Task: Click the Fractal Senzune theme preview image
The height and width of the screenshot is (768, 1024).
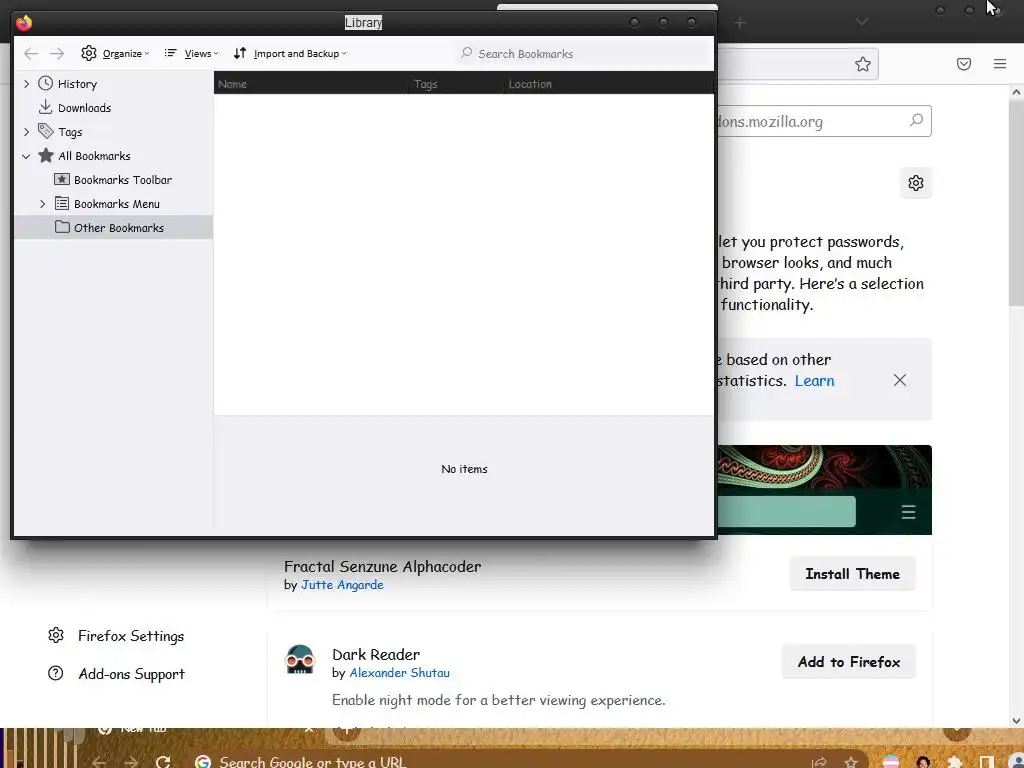Action: (824, 490)
